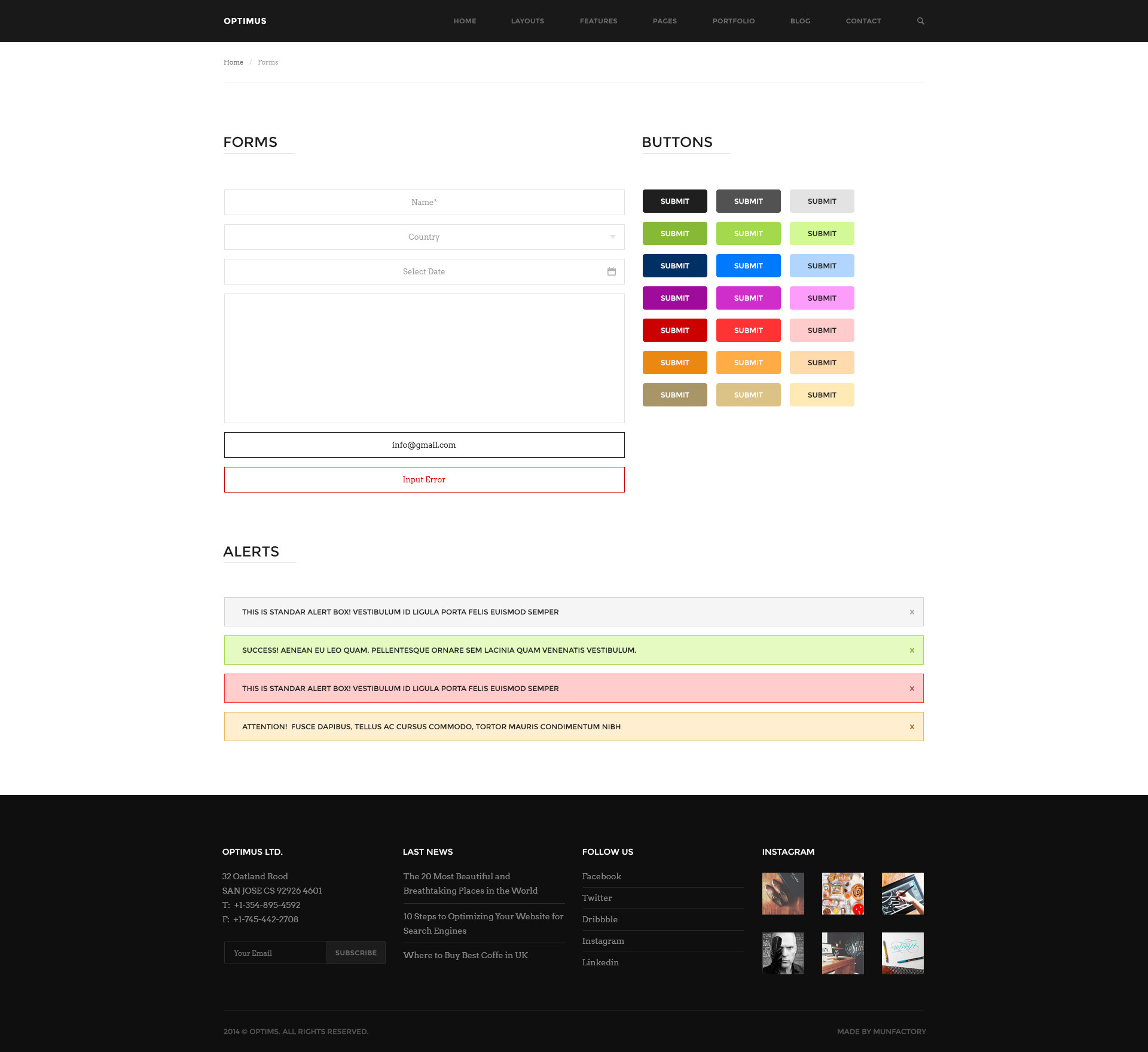This screenshot has height=1052, width=1148.
Task: Click the search icon in navigation bar
Action: point(920,21)
